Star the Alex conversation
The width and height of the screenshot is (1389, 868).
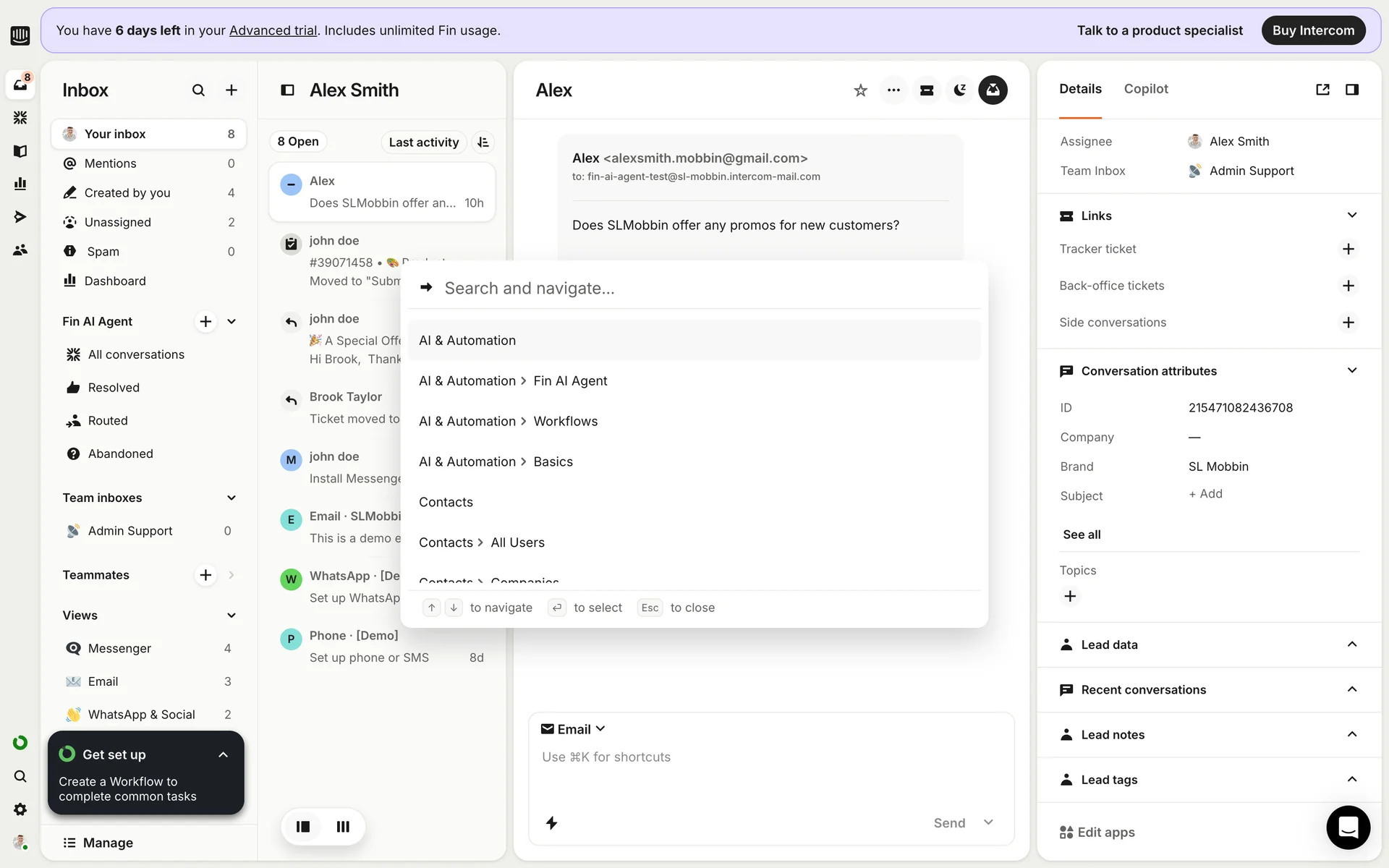(x=860, y=90)
